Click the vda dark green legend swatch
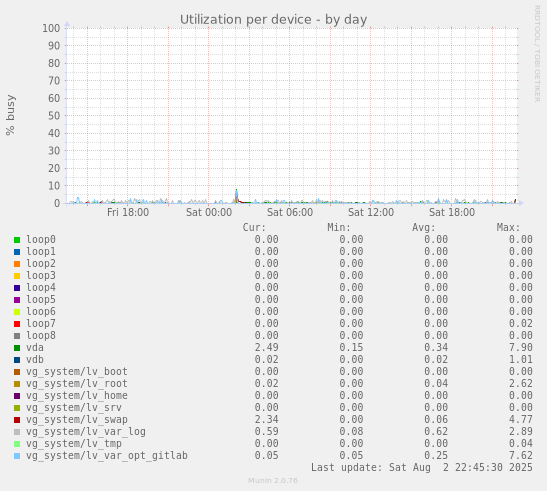This screenshot has height=491, width=547. click(x=17, y=348)
